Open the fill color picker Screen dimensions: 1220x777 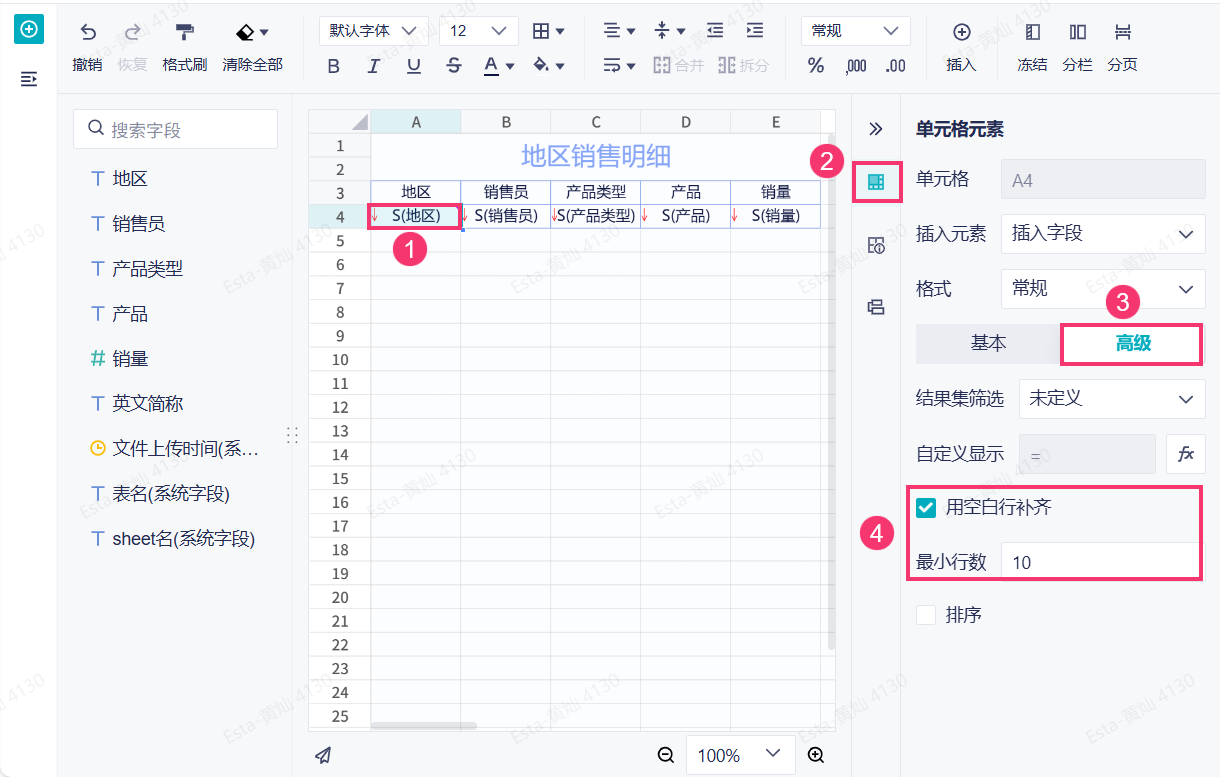(549, 66)
